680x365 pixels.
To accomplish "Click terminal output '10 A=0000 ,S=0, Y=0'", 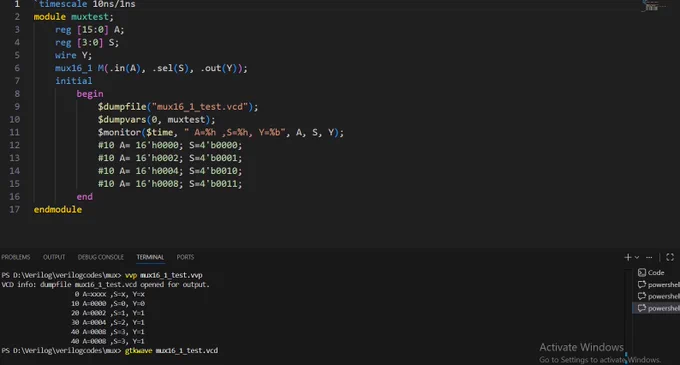I will (108, 303).
